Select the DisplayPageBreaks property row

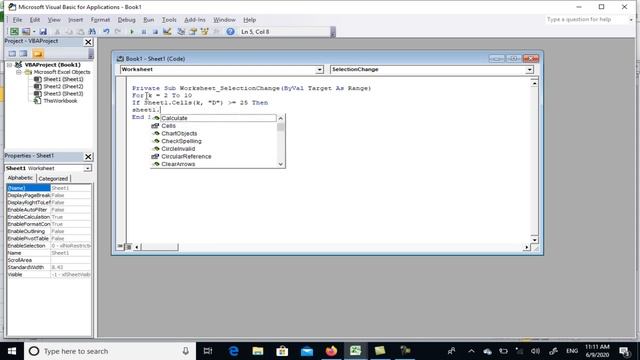tap(49, 195)
